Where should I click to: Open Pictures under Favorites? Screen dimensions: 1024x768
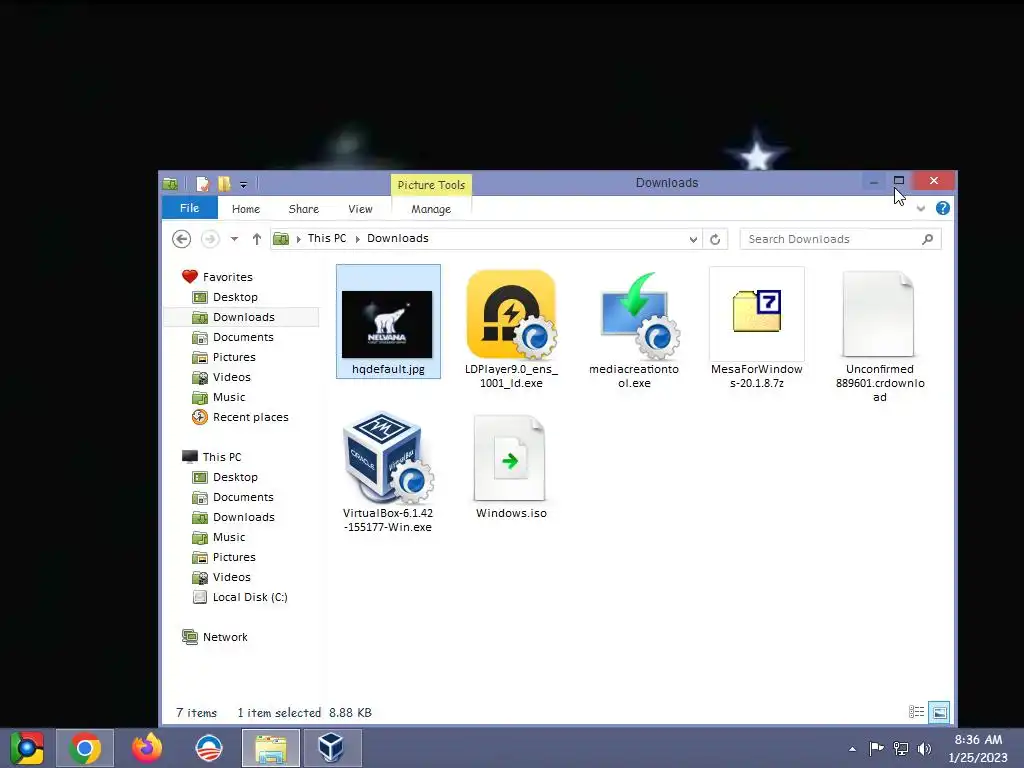pyautogui.click(x=234, y=357)
